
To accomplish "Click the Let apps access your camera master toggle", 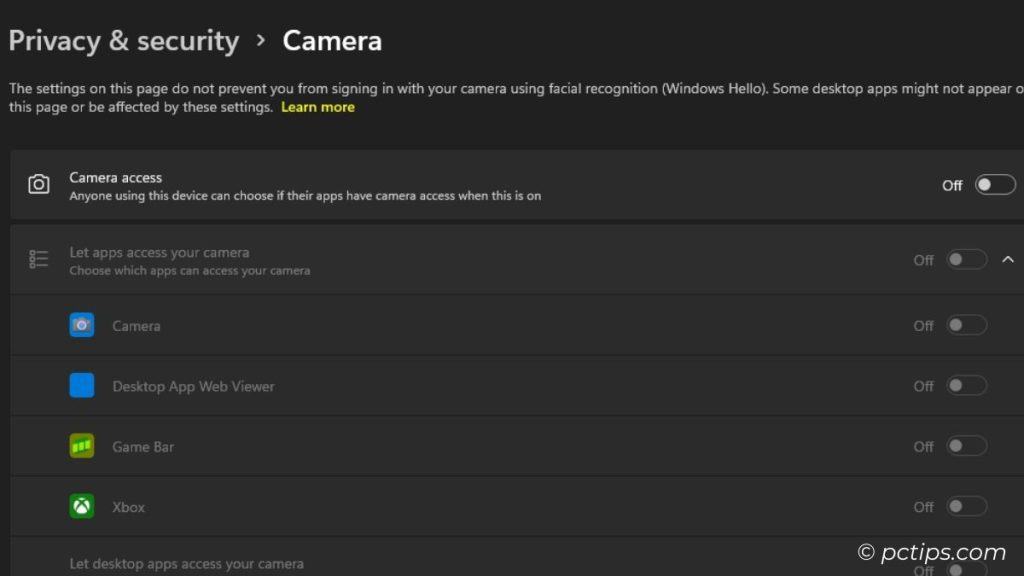I will pyautogui.click(x=966, y=258).
